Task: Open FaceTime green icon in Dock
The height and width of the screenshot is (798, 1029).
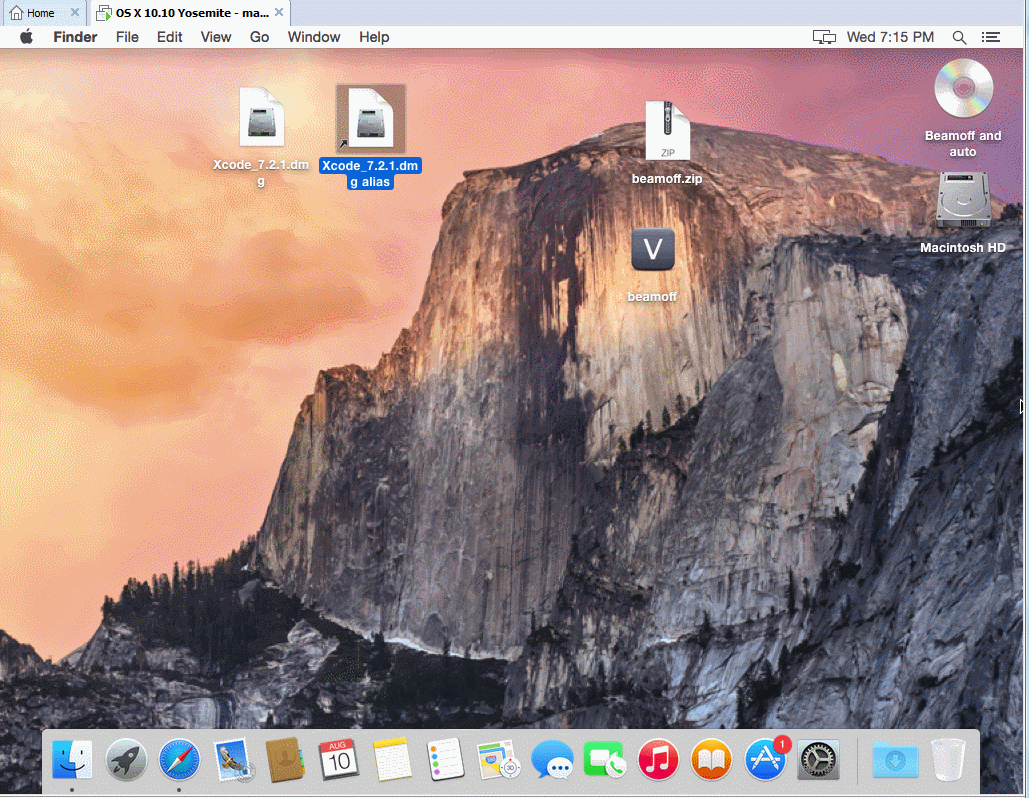Action: click(x=604, y=759)
